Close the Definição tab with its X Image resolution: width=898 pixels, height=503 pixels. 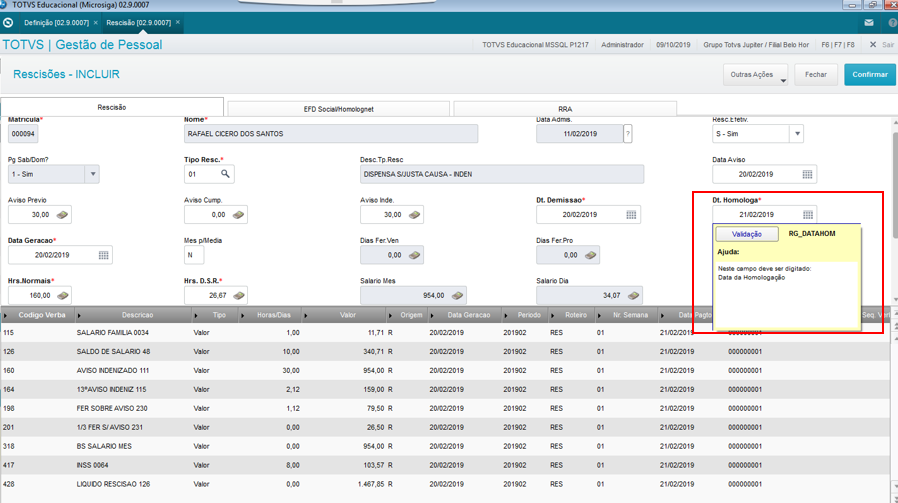click(x=96, y=22)
